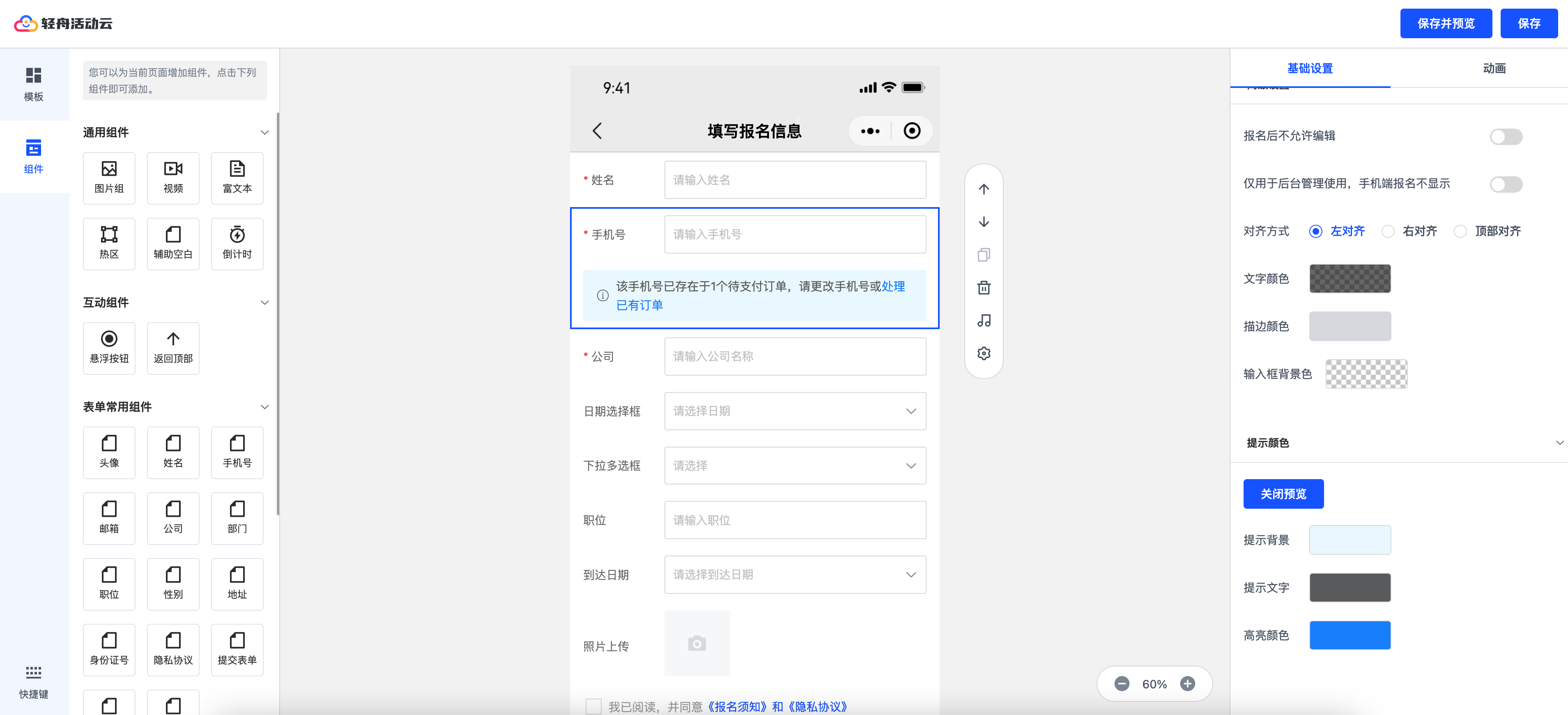Viewport: 1568px width, 715px height.
Task: Pick the 文字颜色 color swatch
Action: [1350, 278]
